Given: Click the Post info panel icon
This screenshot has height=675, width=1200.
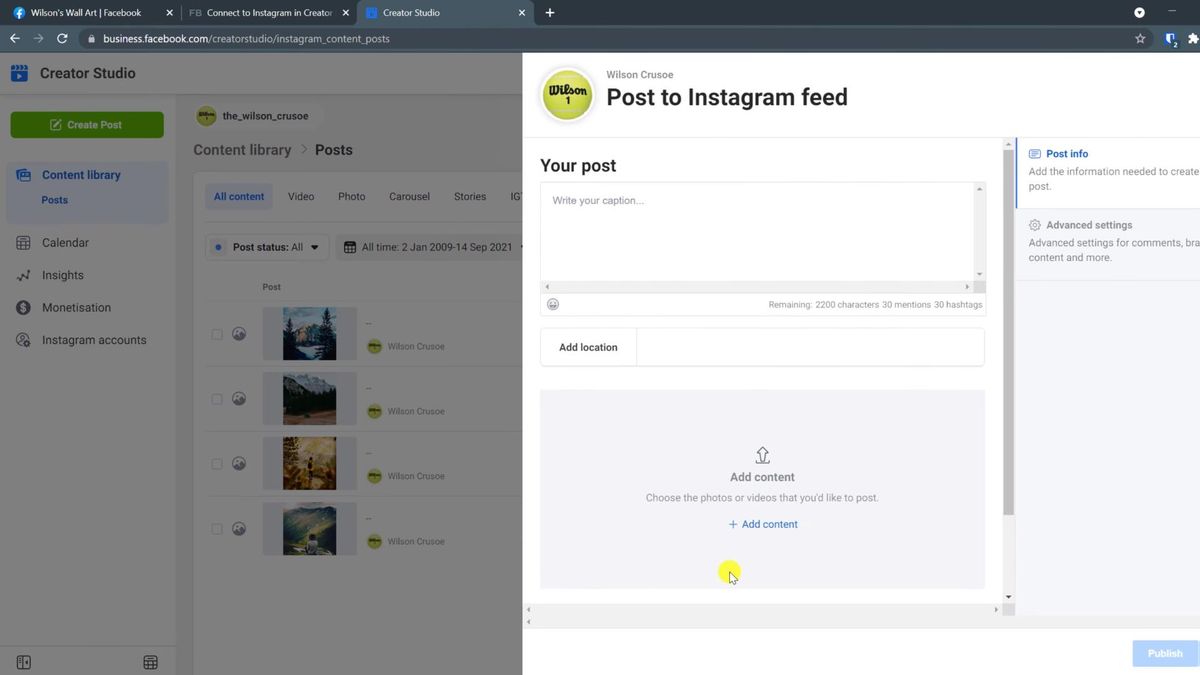Looking at the screenshot, I should pos(1035,154).
